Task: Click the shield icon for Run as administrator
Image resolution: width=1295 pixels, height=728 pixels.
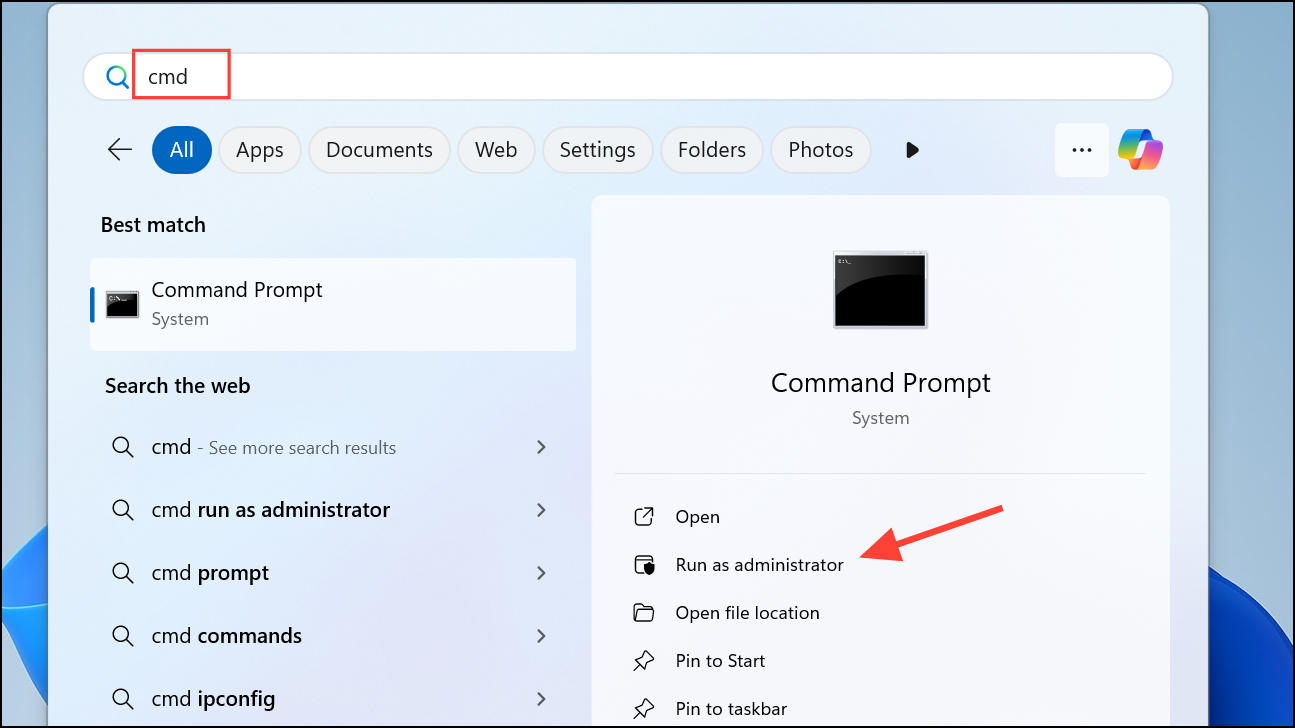Action: click(x=644, y=565)
